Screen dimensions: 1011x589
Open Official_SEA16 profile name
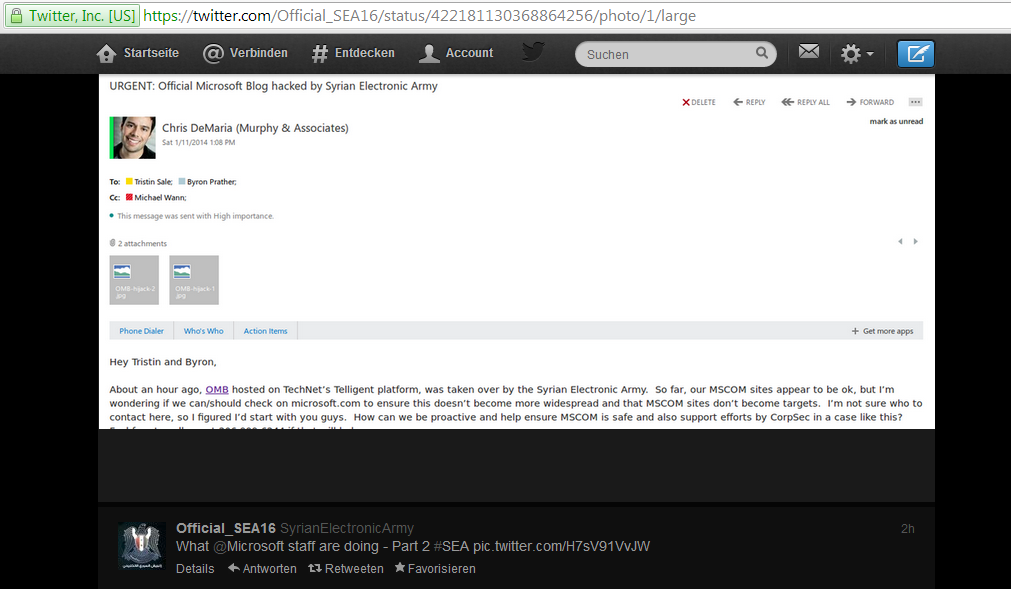tap(226, 528)
